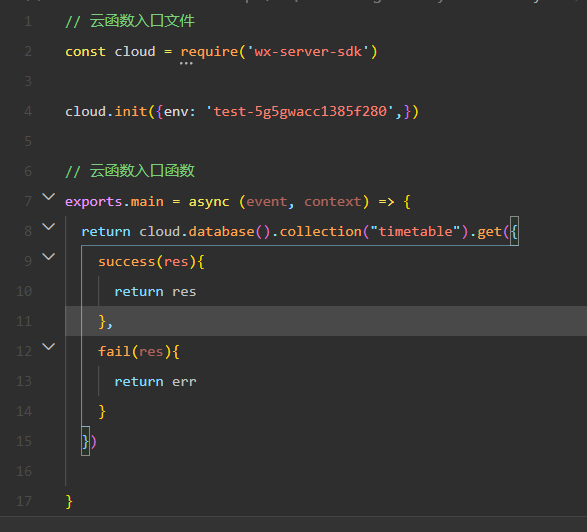Click line number 1 in gutter

click(x=28, y=21)
